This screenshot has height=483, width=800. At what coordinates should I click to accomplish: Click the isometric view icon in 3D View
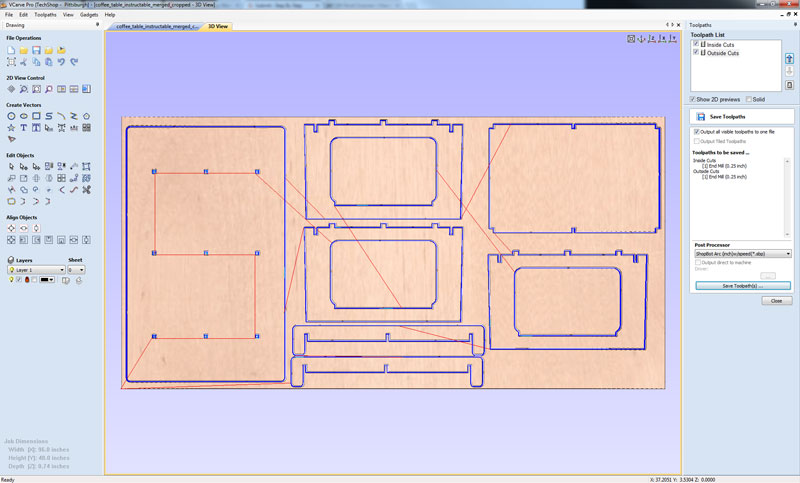642,39
